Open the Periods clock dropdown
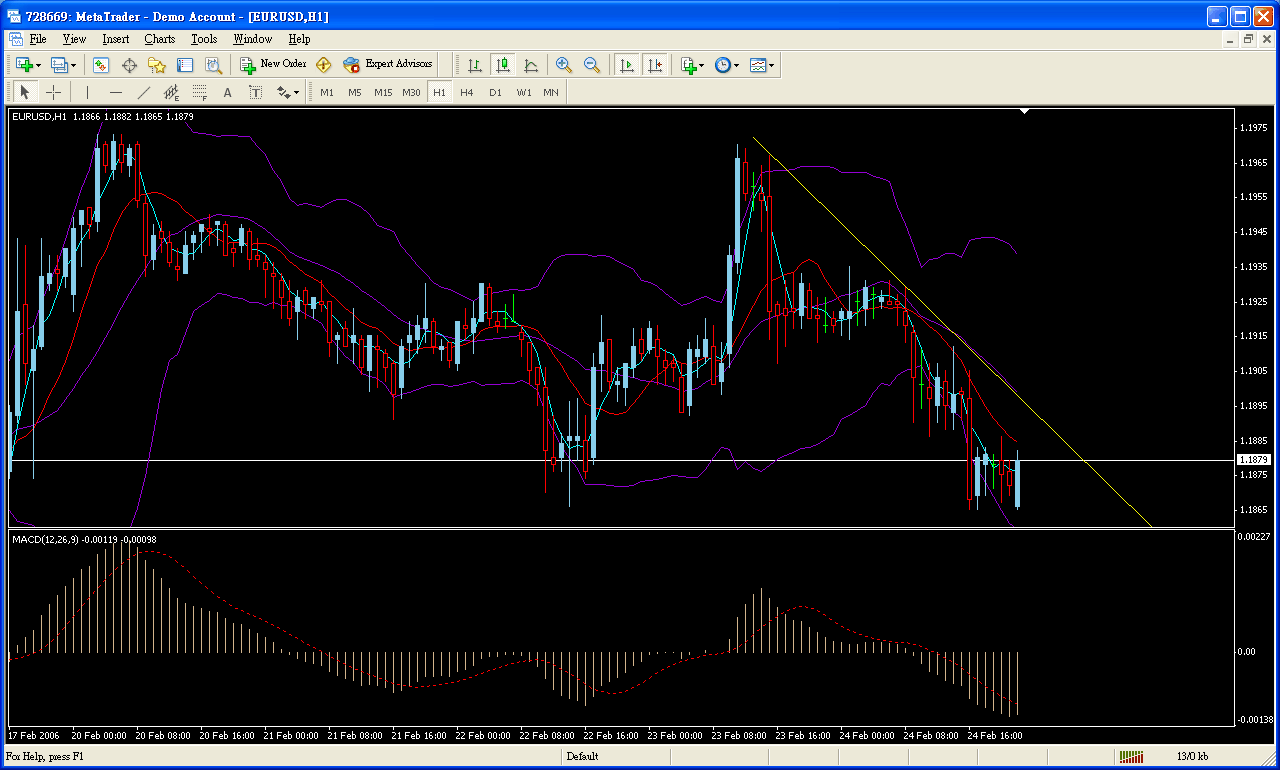 (727, 64)
